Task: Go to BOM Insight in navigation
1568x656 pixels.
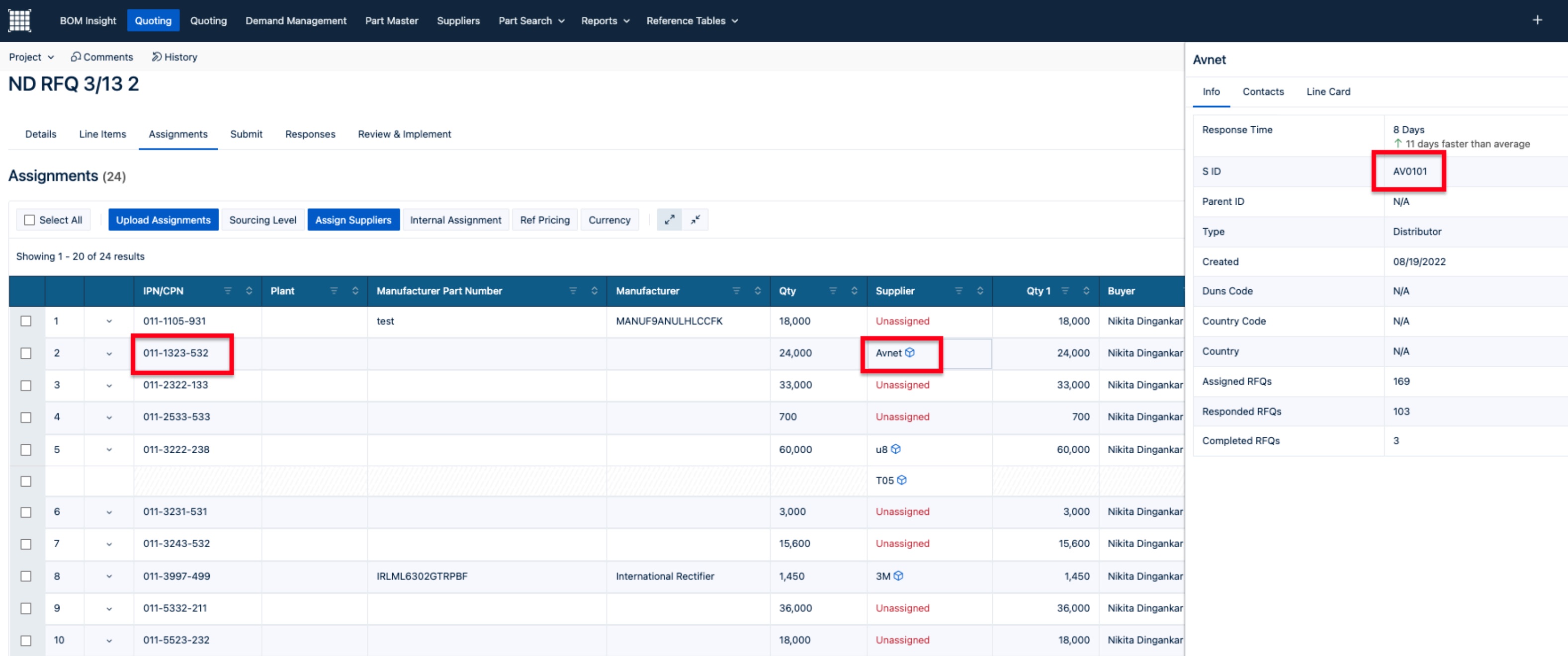Action: click(x=87, y=20)
